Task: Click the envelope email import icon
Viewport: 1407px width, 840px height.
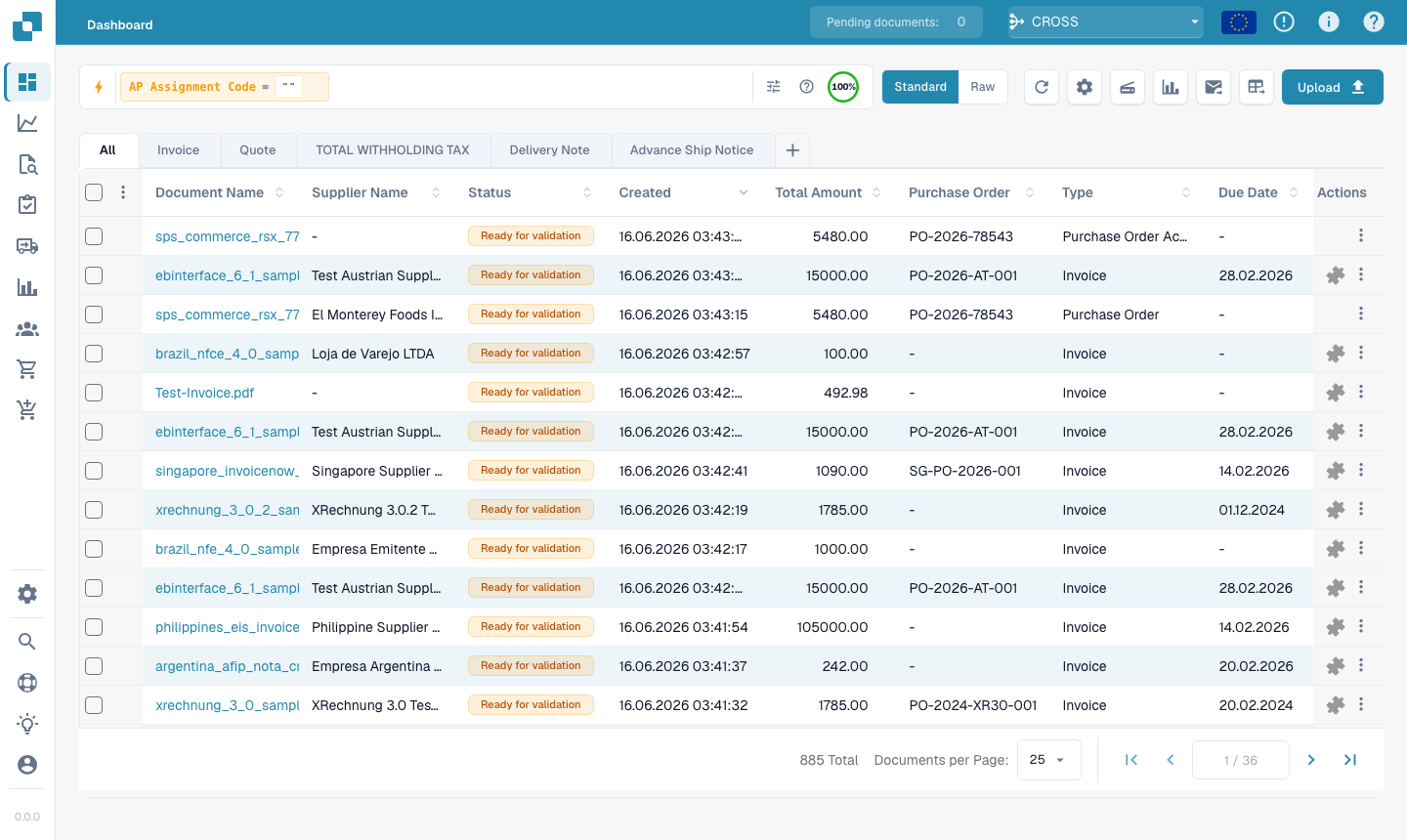Action: click(x=1214, y=87)
